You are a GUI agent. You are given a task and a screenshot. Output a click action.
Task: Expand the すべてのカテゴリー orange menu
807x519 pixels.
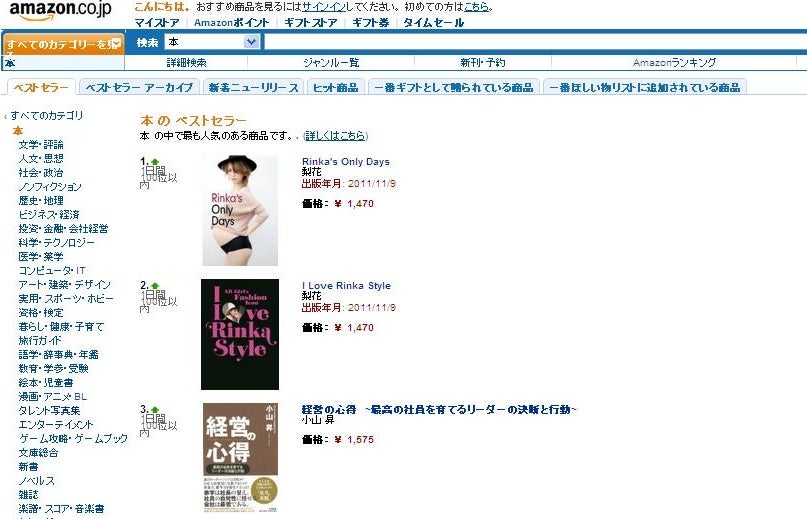pos(63,43)
